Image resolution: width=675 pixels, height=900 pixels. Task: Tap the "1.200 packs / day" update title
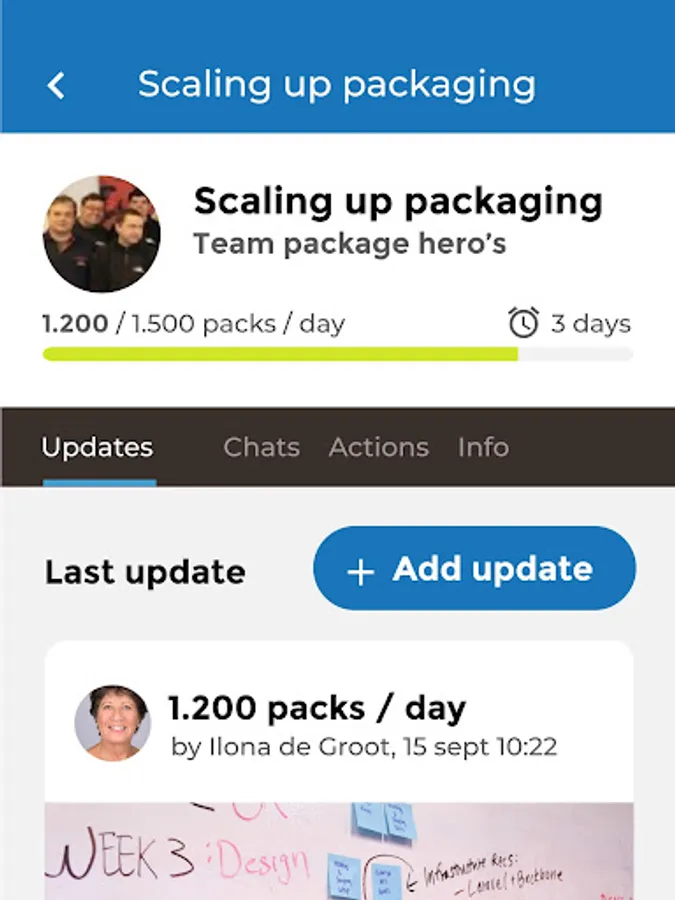[316, 708]
